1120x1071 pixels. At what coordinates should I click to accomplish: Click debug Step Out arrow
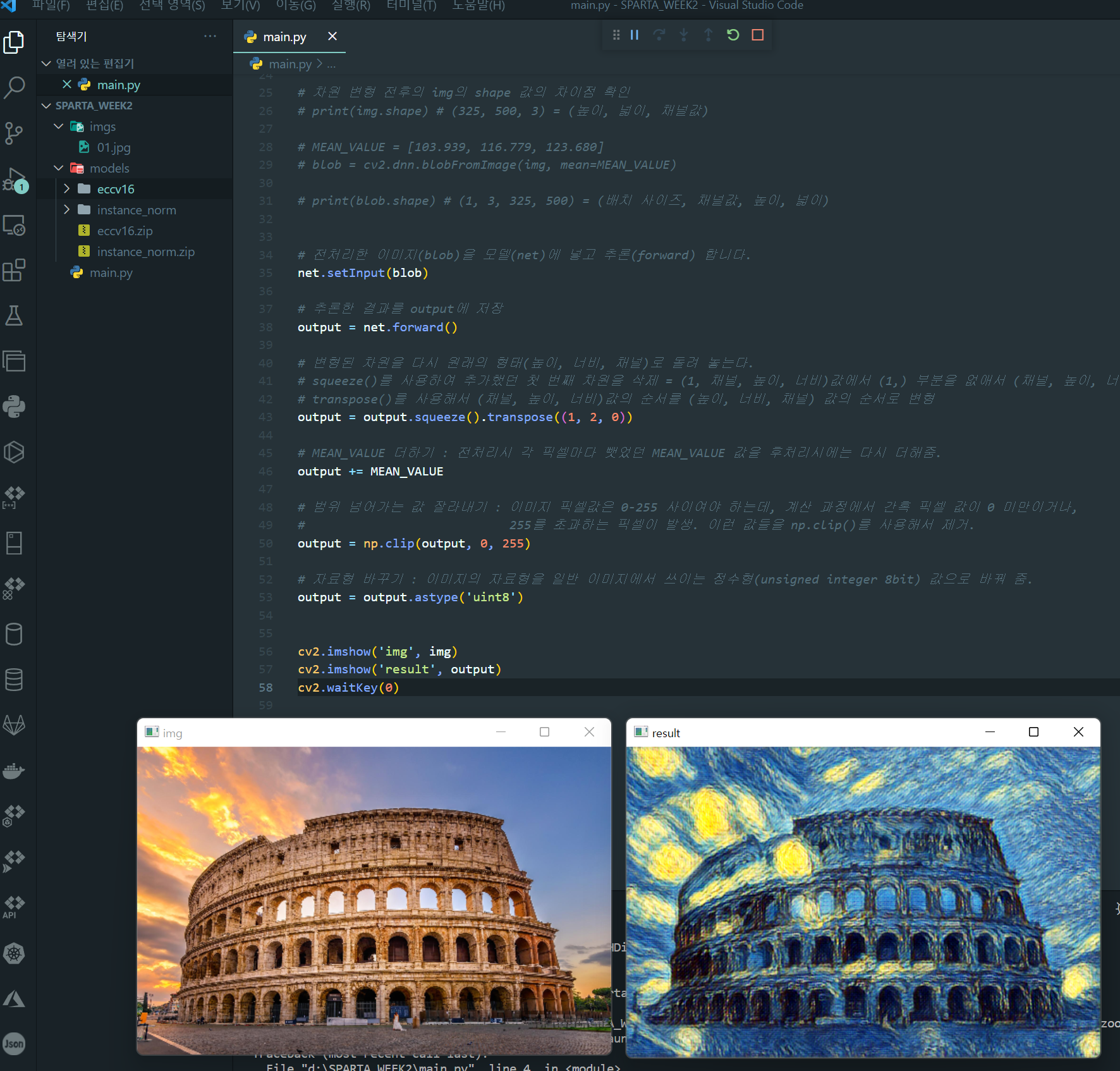pyautogui.click(x=709, y=35)
